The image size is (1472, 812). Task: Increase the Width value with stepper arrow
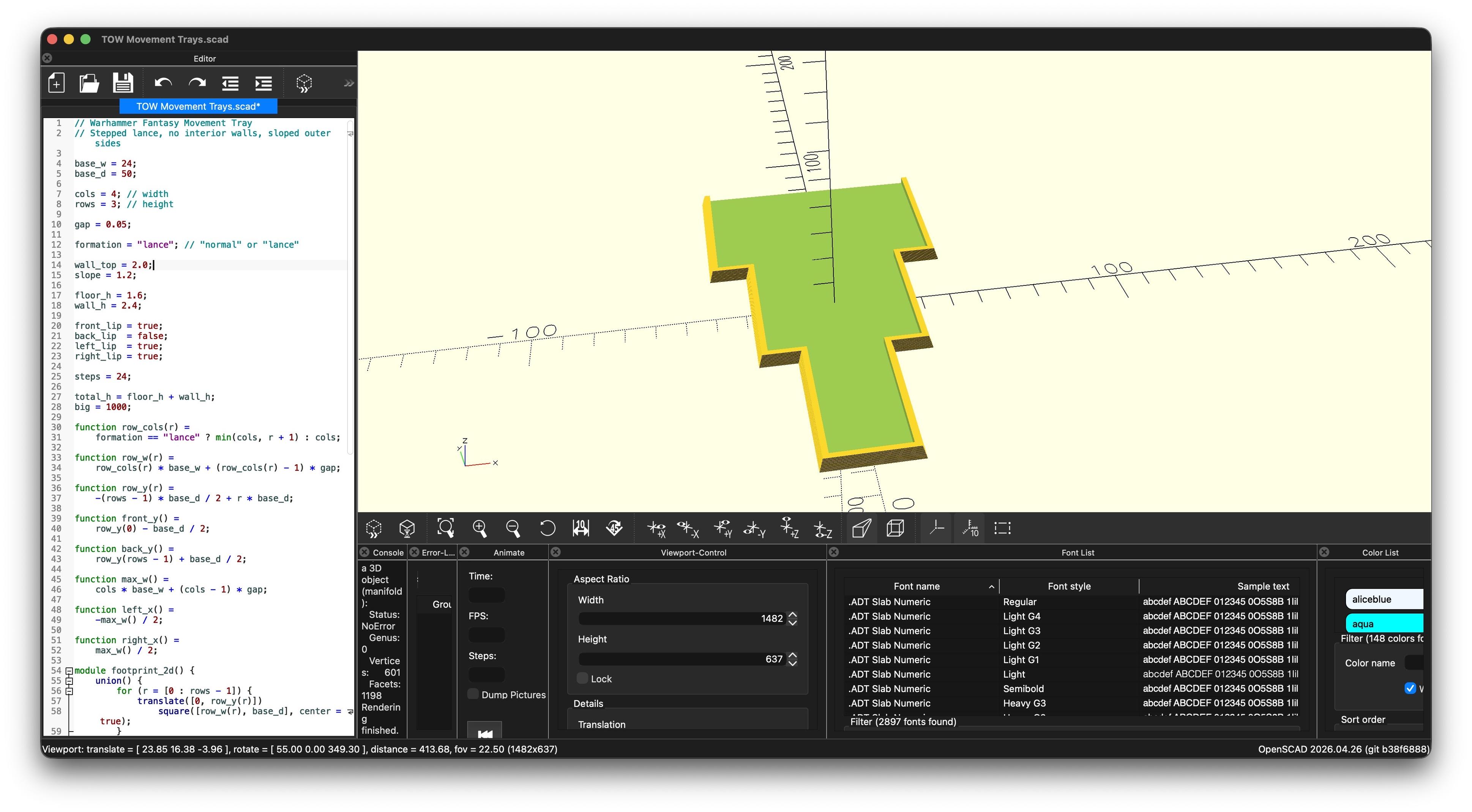tap(792, 614)
